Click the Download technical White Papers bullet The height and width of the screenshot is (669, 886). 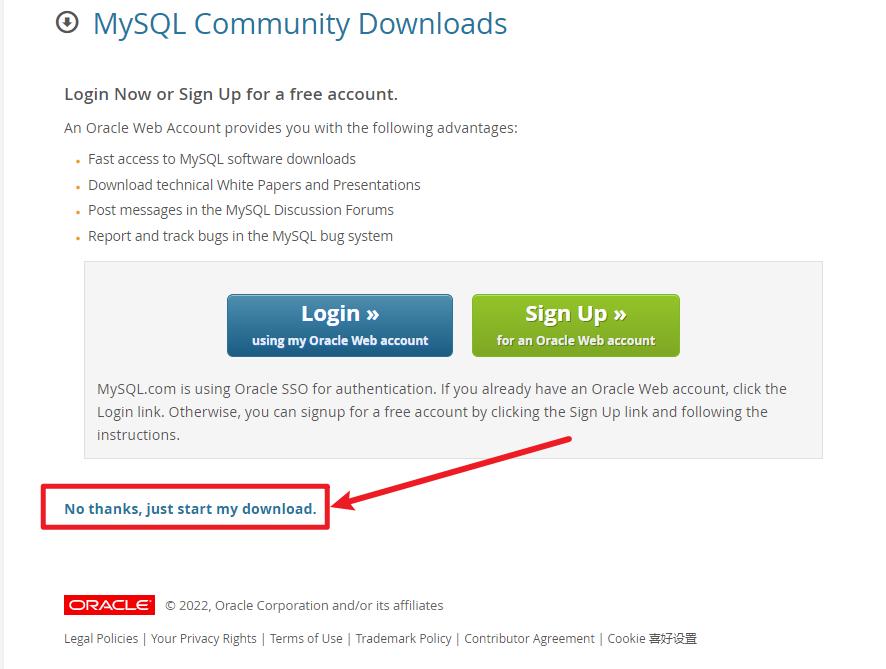pyautogui.click(x=254, y=185)
